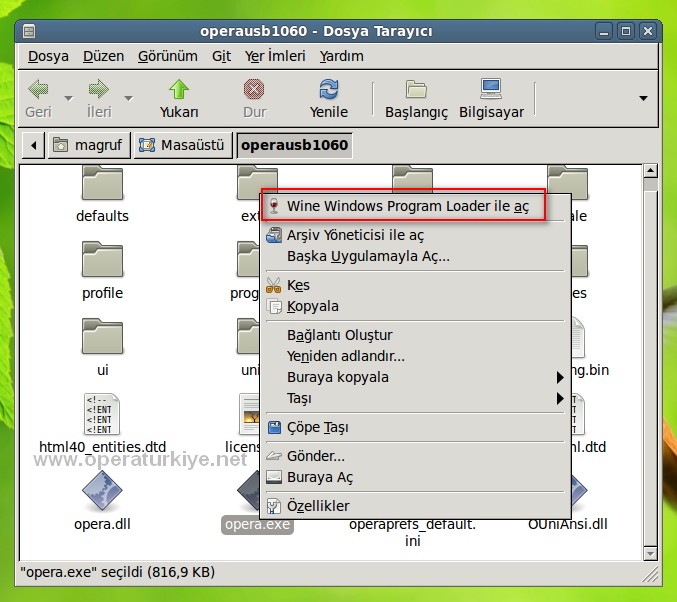Select the profile folder icon

[x=102, y=259]
